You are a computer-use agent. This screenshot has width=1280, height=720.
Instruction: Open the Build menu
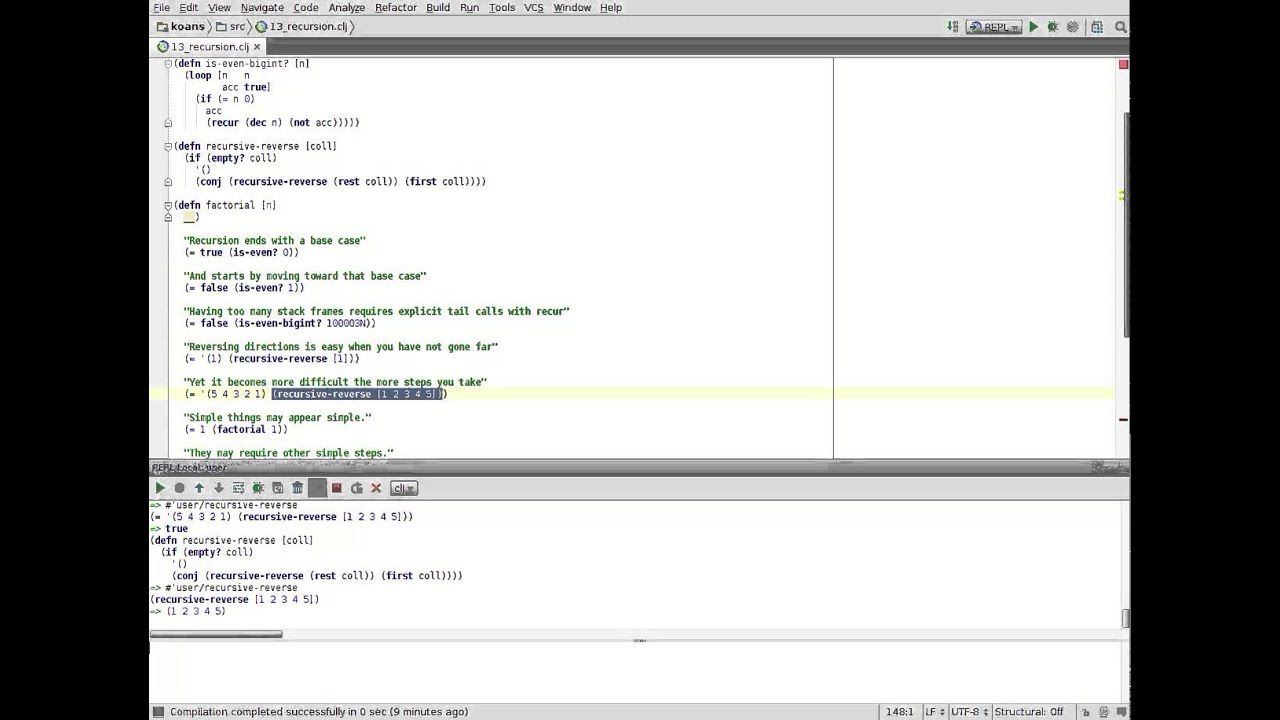(438, 7)
